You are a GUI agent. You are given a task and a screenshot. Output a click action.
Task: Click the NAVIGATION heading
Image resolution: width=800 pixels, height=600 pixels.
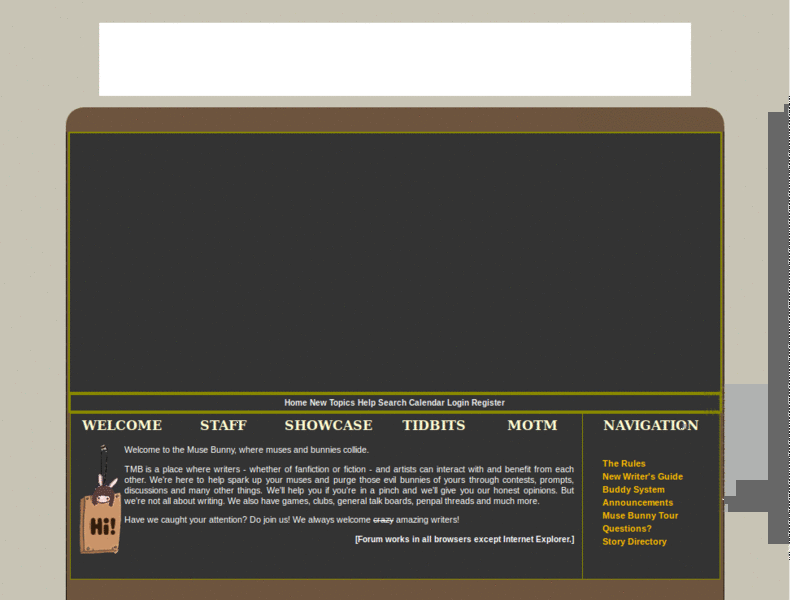tap(651, 425)
